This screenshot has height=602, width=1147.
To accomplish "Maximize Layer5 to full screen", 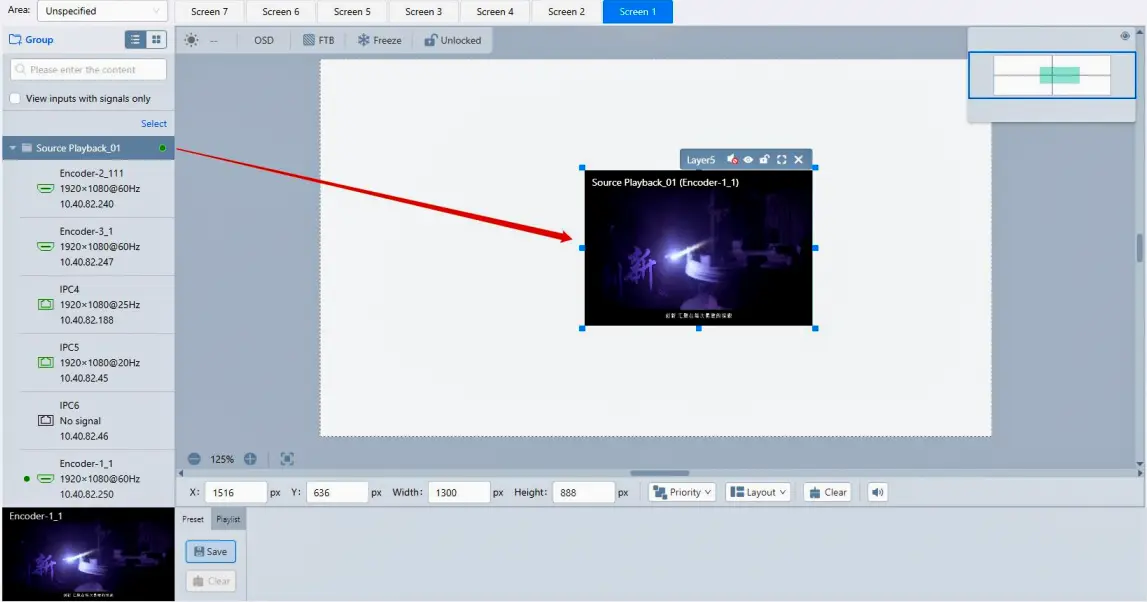I will click(781, 160).
